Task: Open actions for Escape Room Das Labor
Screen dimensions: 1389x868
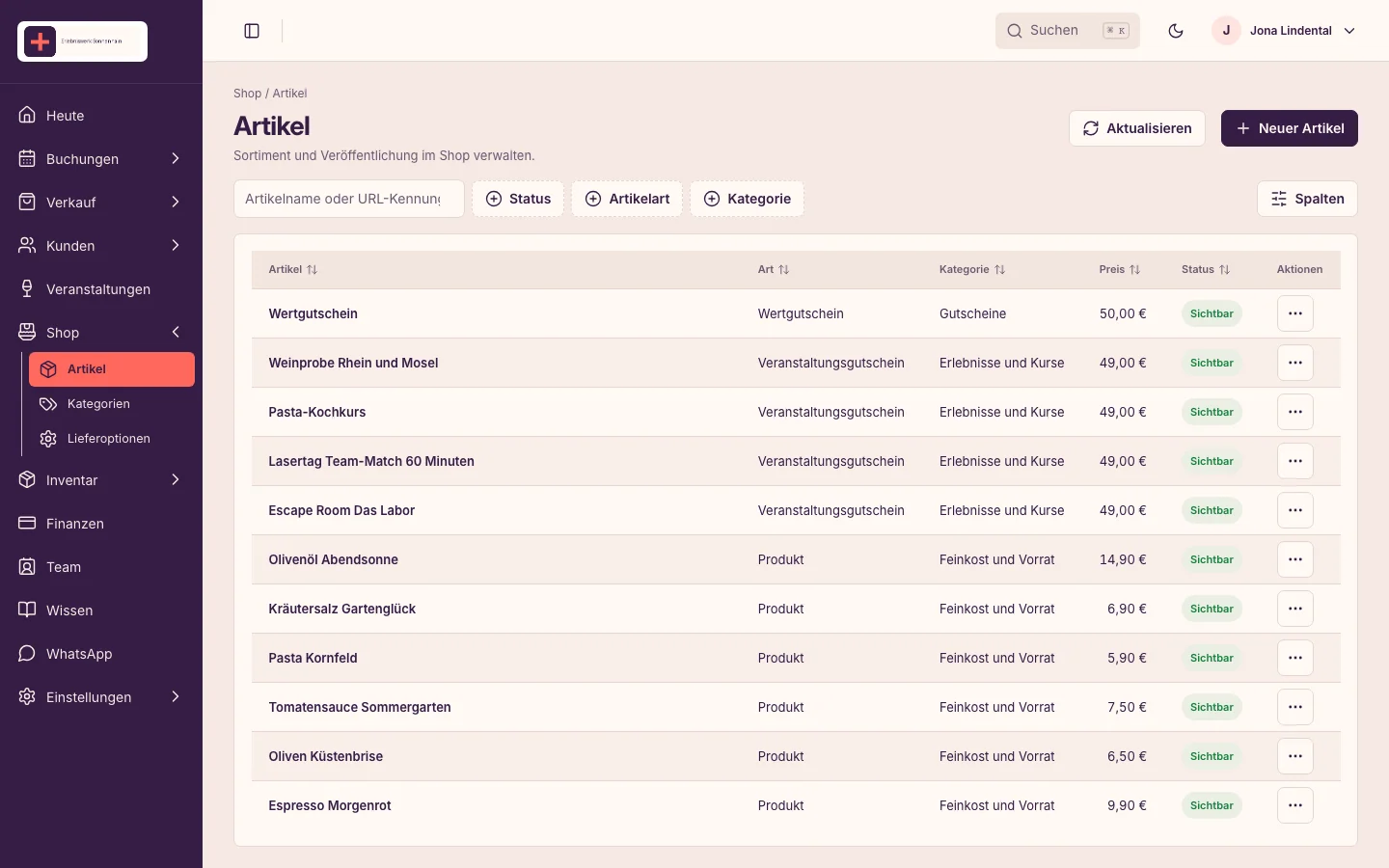Action: [1295, 510]
